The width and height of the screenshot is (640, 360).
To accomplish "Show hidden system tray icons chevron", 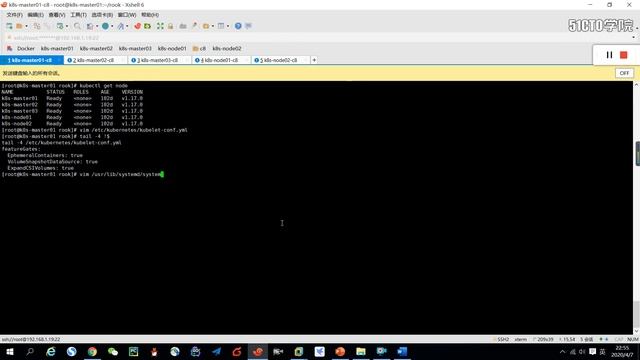I will coord(562,351).
